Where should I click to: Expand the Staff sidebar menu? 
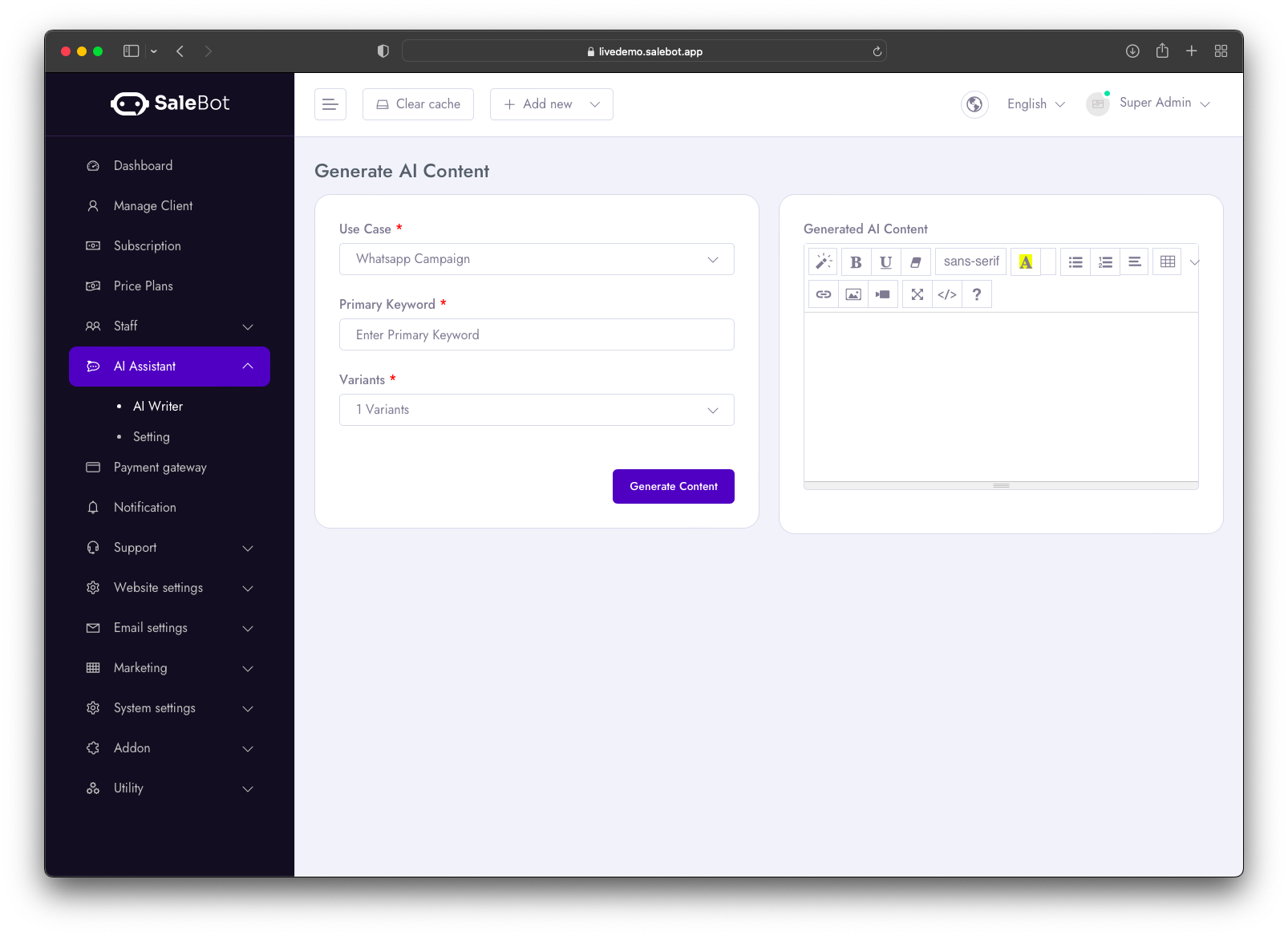coord(169,326)
